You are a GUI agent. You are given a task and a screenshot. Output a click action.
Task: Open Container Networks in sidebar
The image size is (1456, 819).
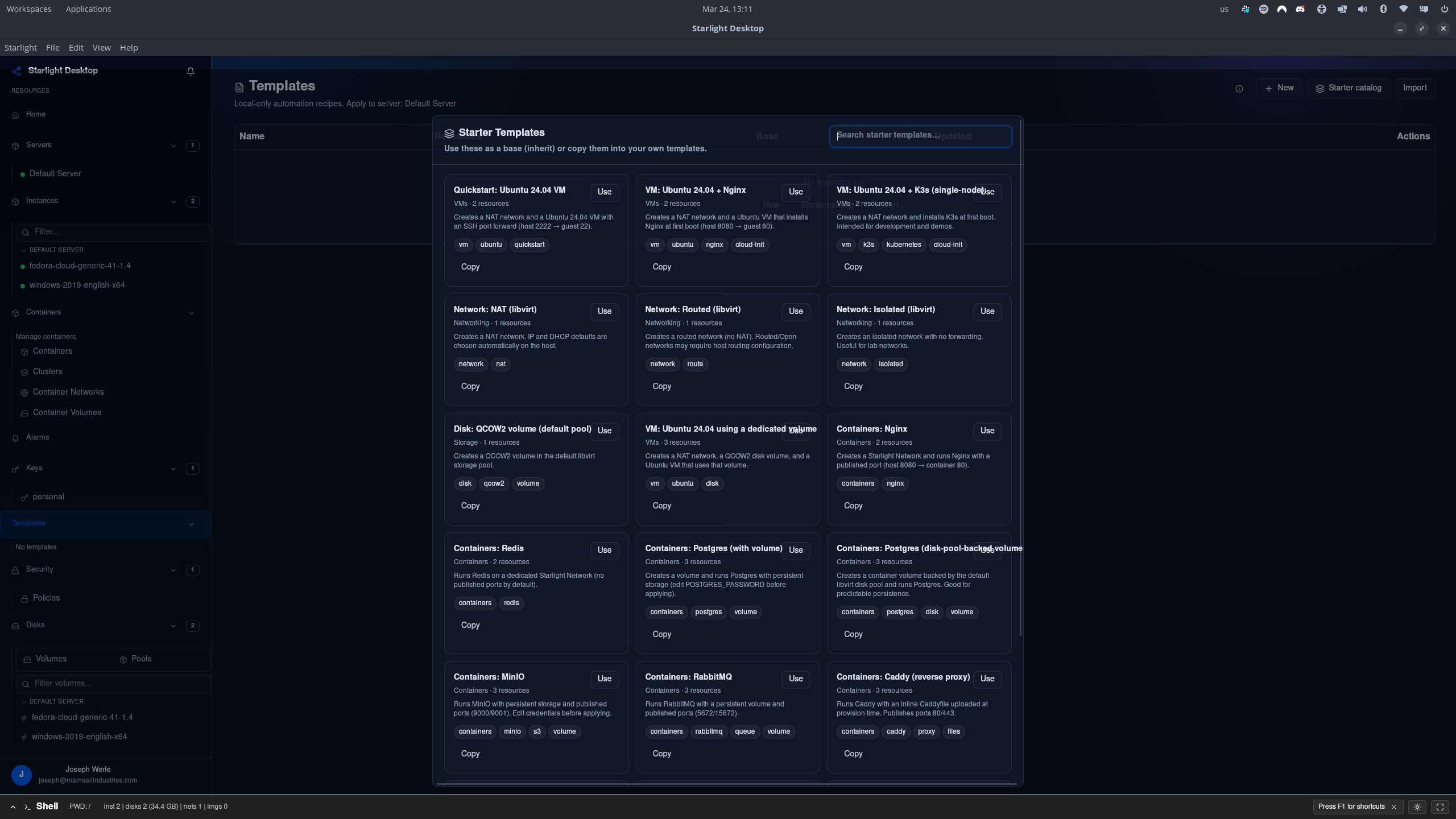[x=68, y=392]
